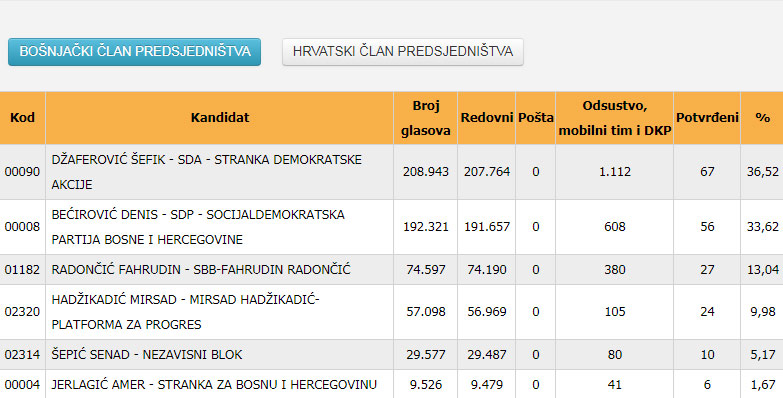Sort by Broj glasova column header
This screenshot has width=783, height=398.
(425, 118)
